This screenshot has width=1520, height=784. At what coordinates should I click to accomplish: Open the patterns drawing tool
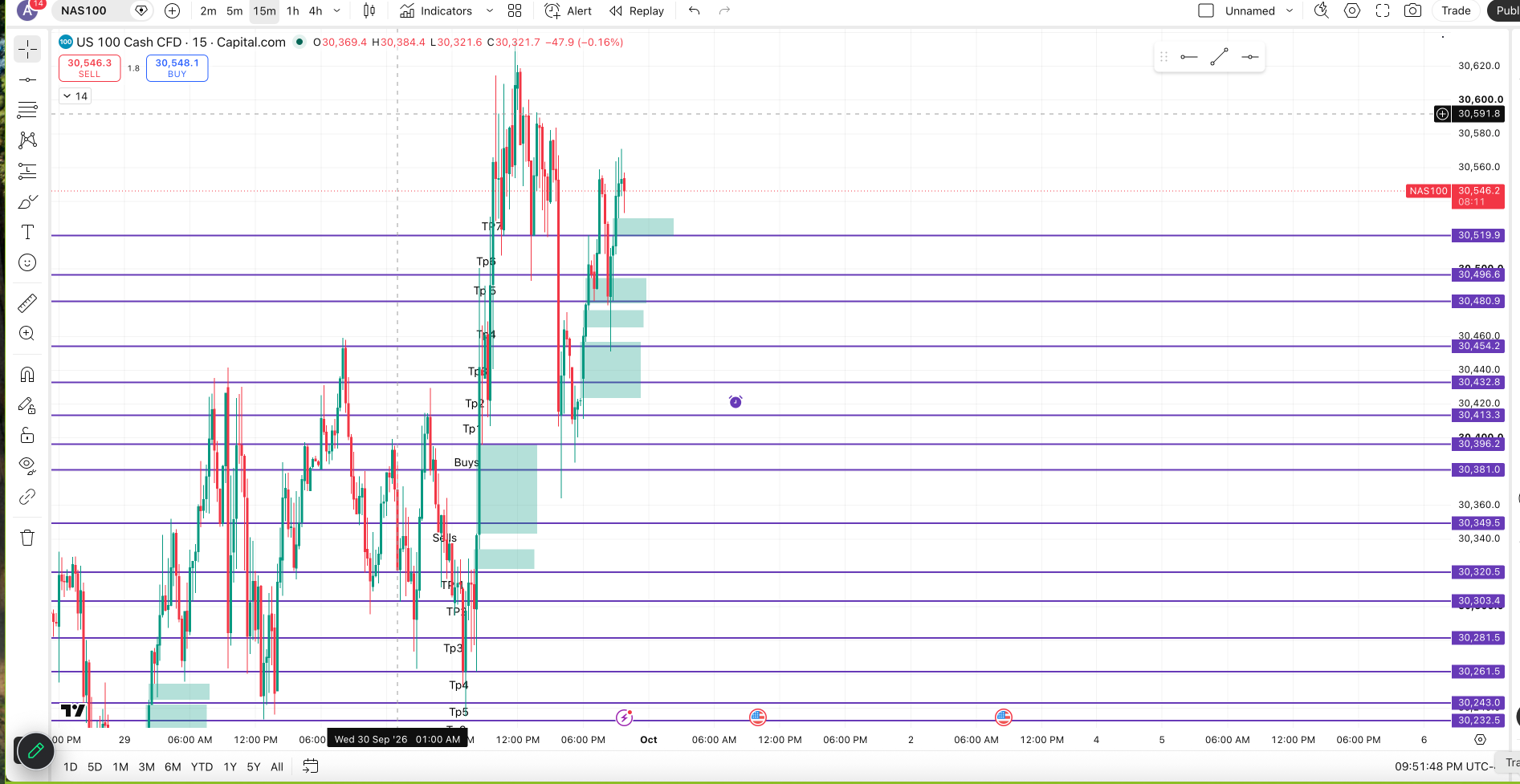[x=27, y=140]
